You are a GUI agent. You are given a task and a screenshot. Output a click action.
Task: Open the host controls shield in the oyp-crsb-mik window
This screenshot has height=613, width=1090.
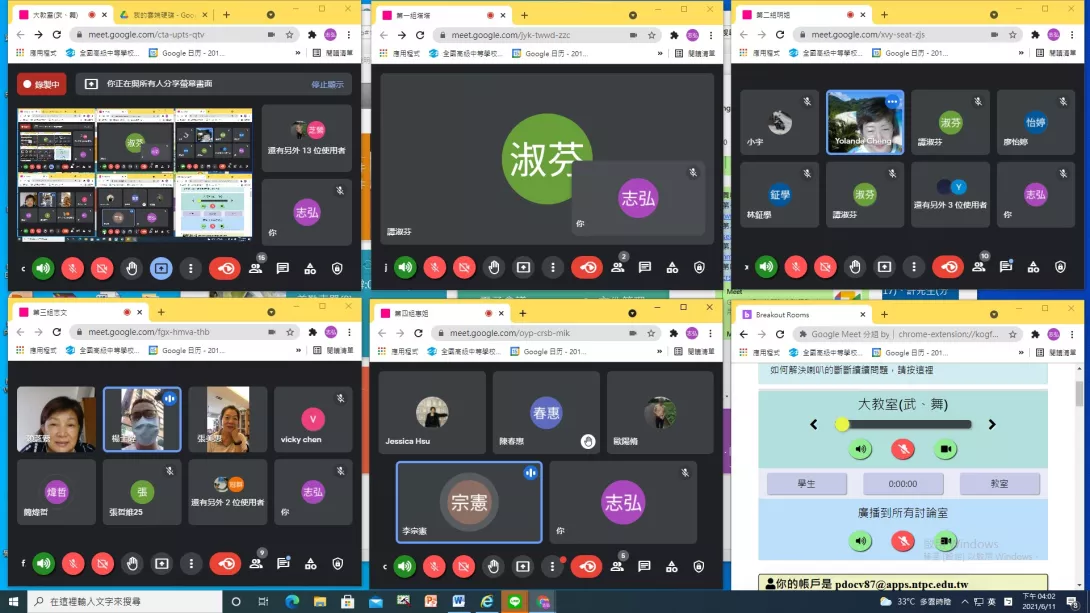click(699, 566)
